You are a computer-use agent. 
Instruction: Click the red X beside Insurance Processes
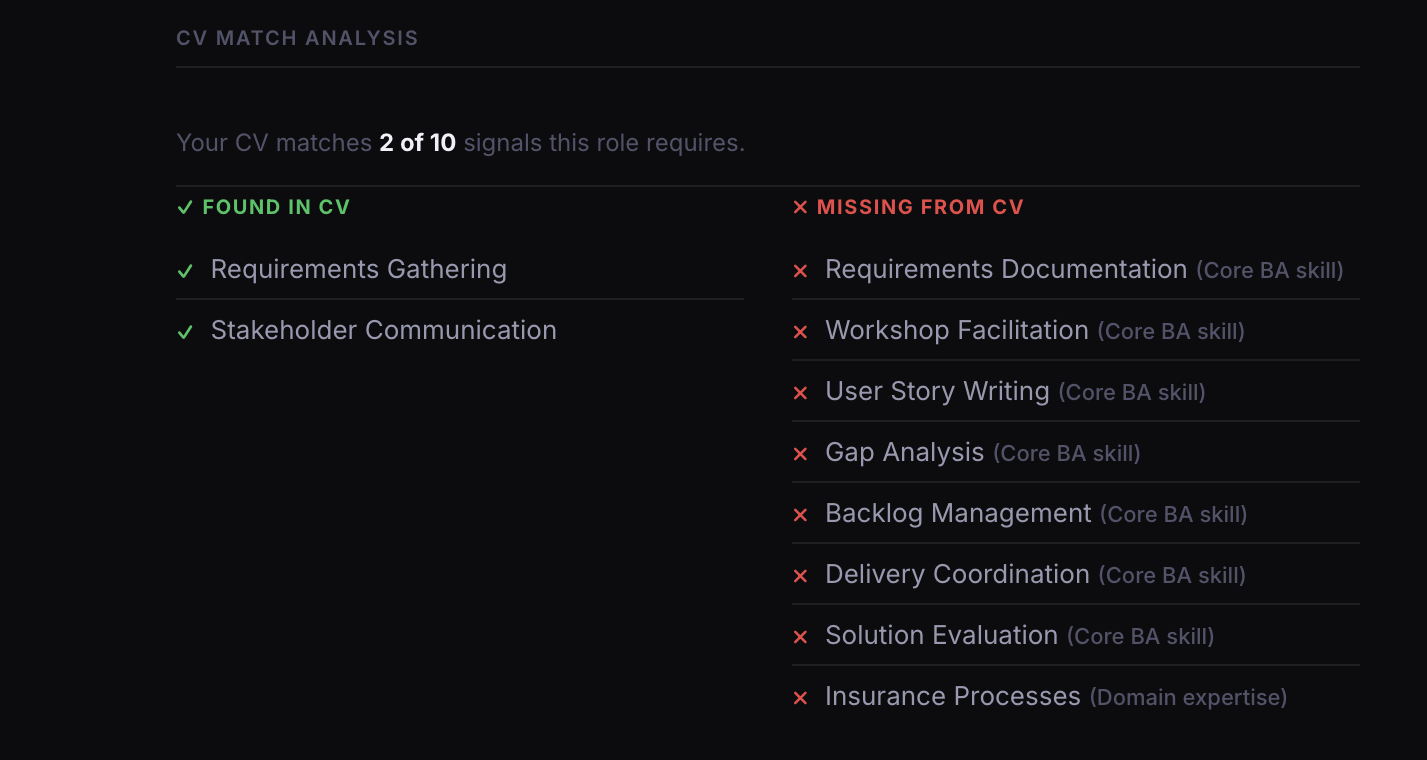[800, 698]
